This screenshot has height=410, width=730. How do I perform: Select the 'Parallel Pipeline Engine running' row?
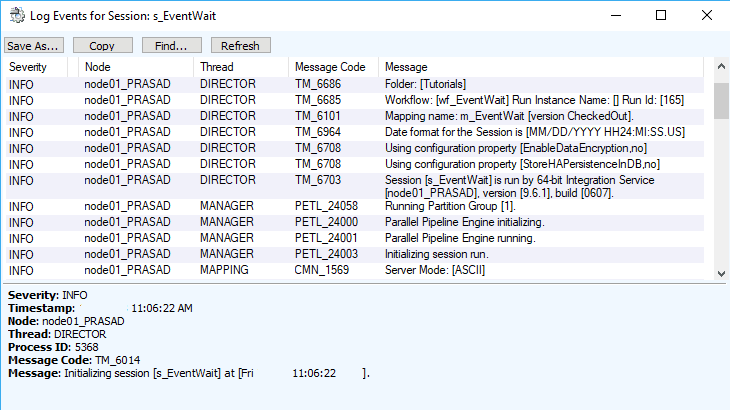pyautogui.click(x=354, y=238)
